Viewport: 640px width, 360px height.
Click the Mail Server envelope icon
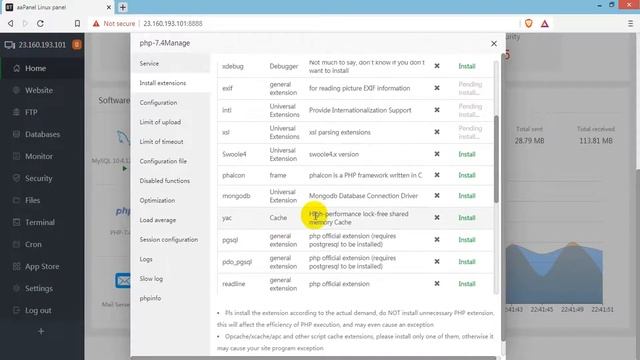point(123,280)
